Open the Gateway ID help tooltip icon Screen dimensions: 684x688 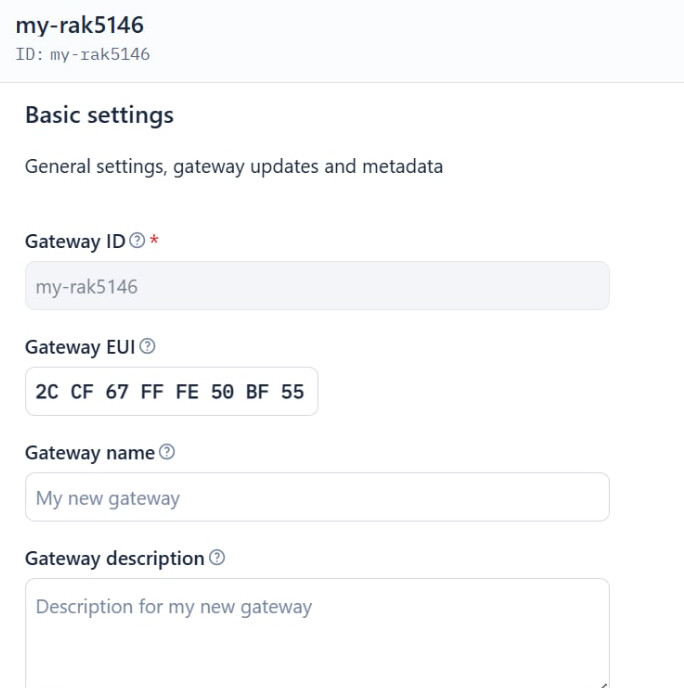[x=137, y=240]
